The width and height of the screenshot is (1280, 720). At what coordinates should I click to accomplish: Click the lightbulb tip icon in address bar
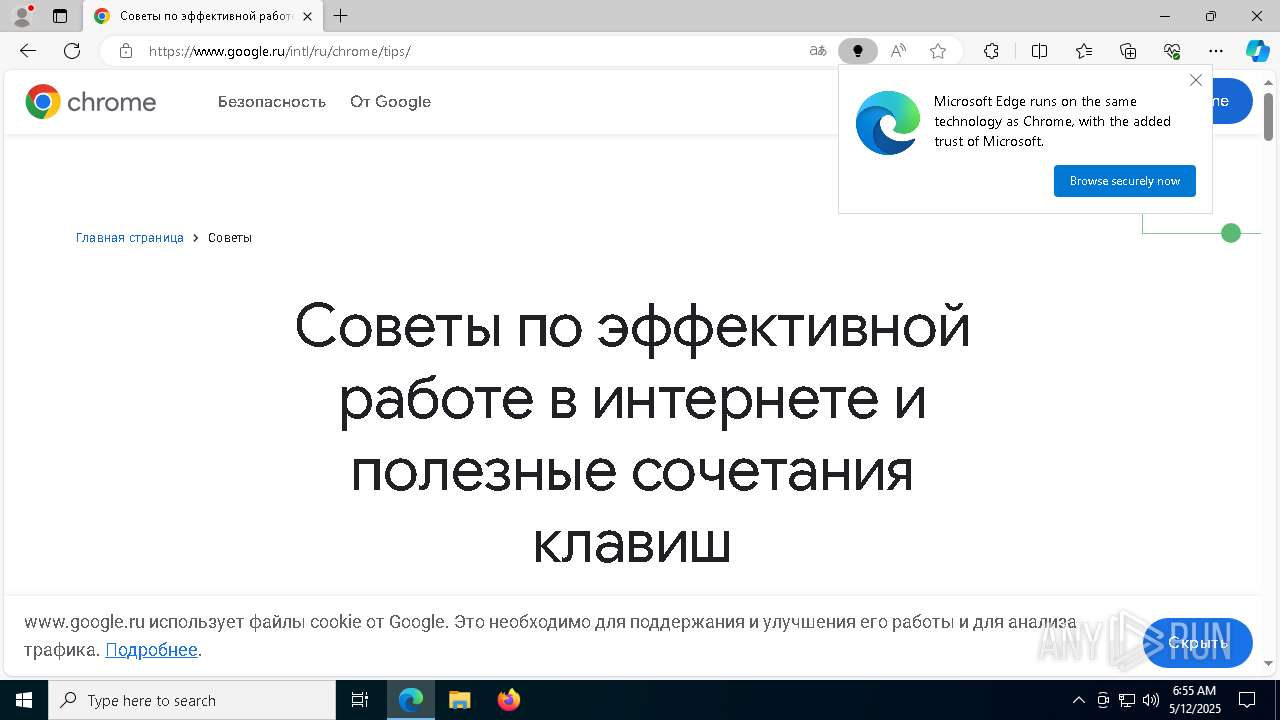point(857,51)
